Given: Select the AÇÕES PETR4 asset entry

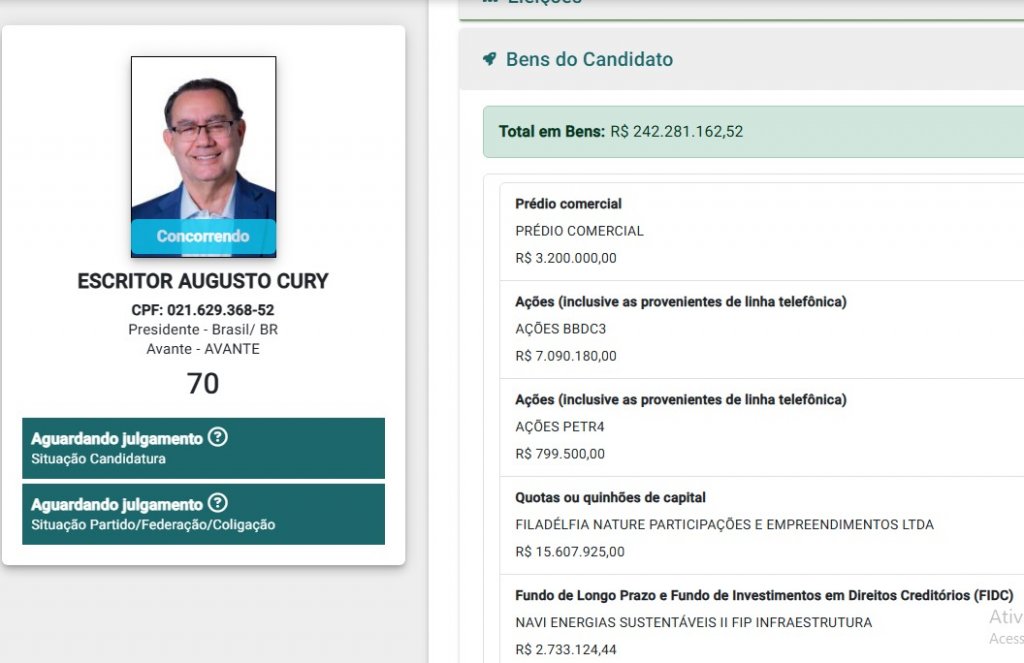Looking at the screenshot, I should (x=761, y=427).
